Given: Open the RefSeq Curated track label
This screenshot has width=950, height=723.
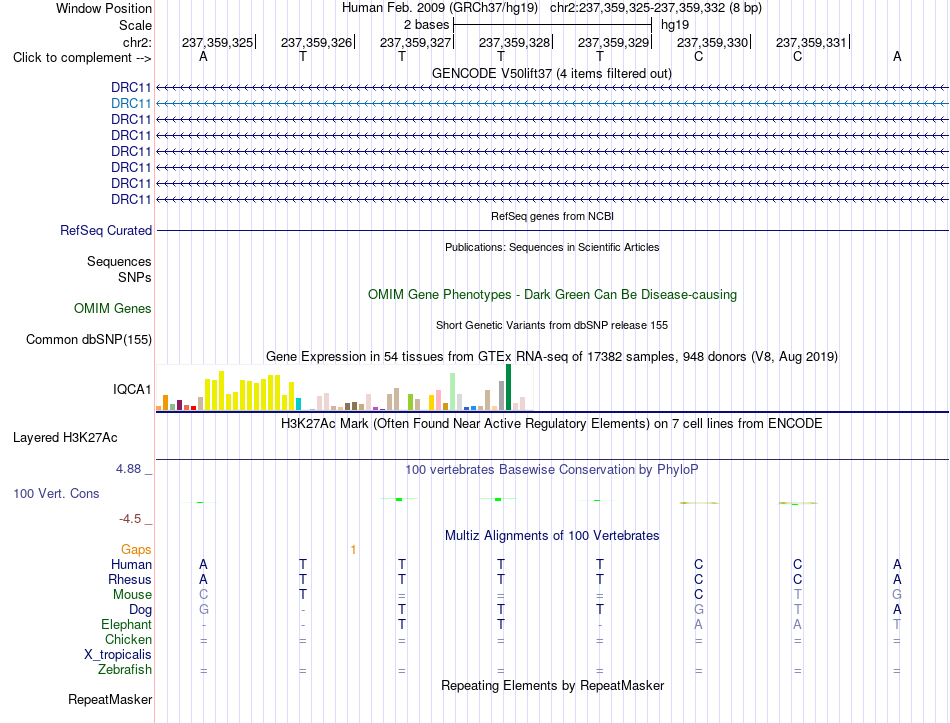Looking at the screenshot, I should pos(106,230).
